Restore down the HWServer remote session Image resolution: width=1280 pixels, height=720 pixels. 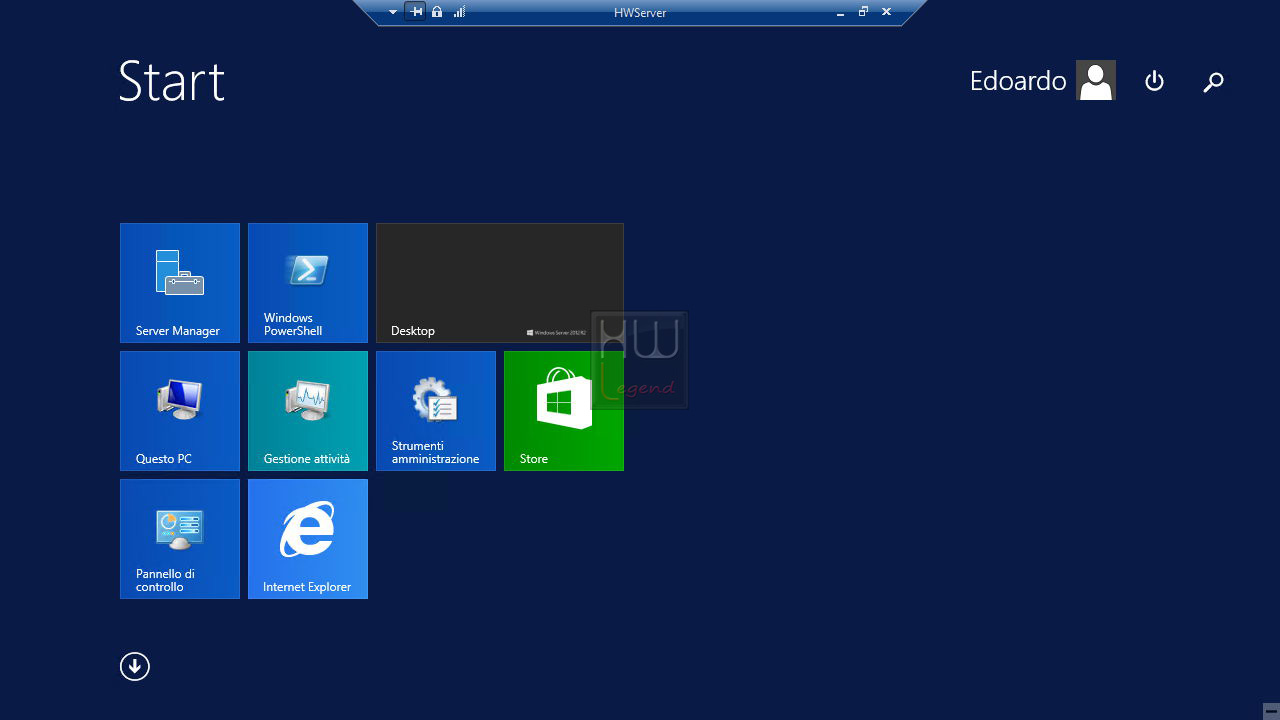(863, 12)
